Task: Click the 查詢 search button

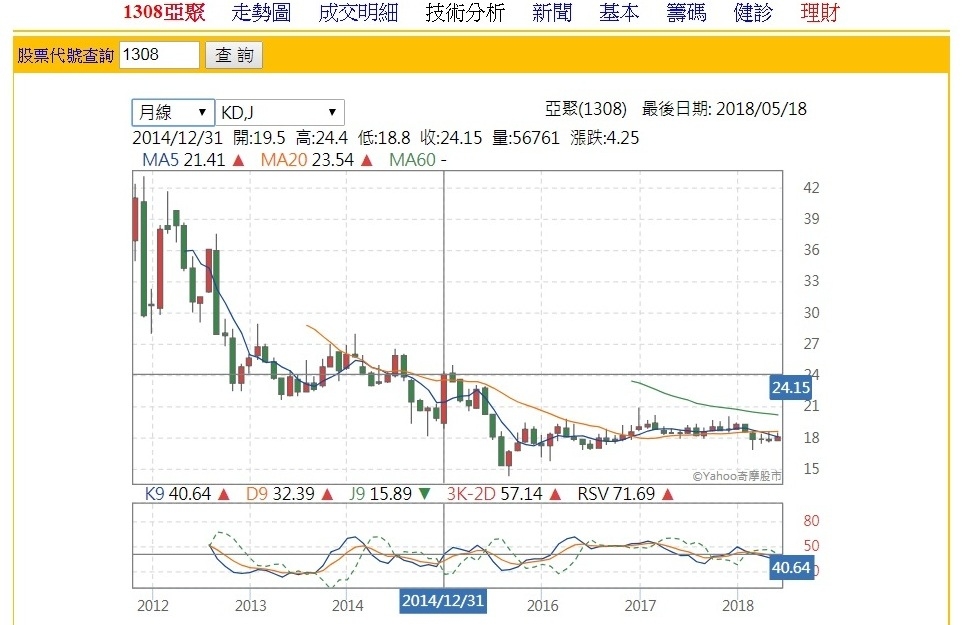Action: point(234,55)
